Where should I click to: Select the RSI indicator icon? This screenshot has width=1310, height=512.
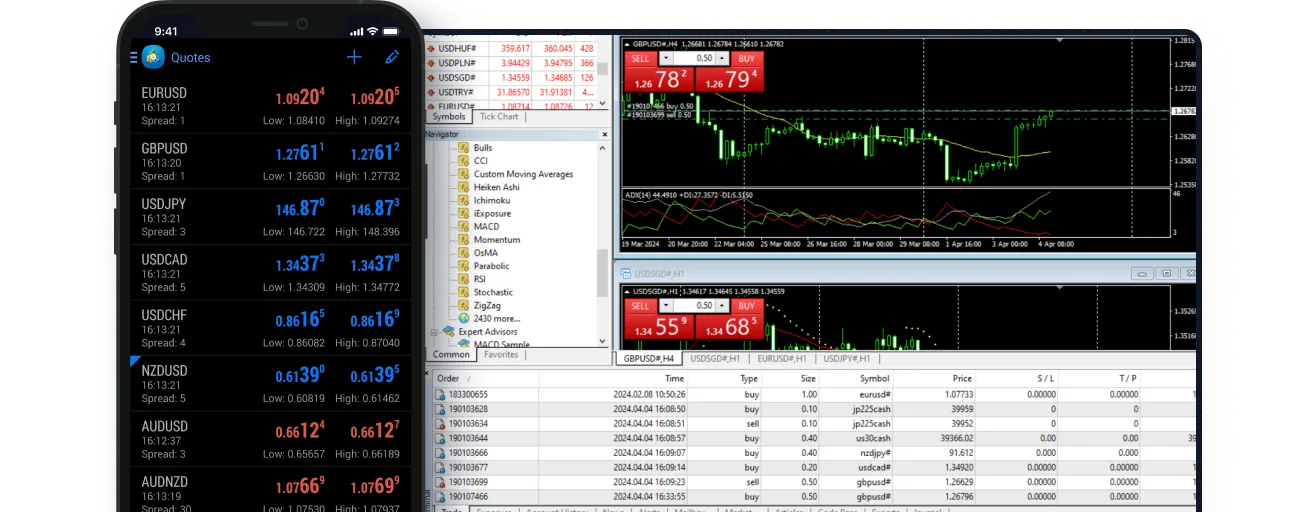(464, 279)
